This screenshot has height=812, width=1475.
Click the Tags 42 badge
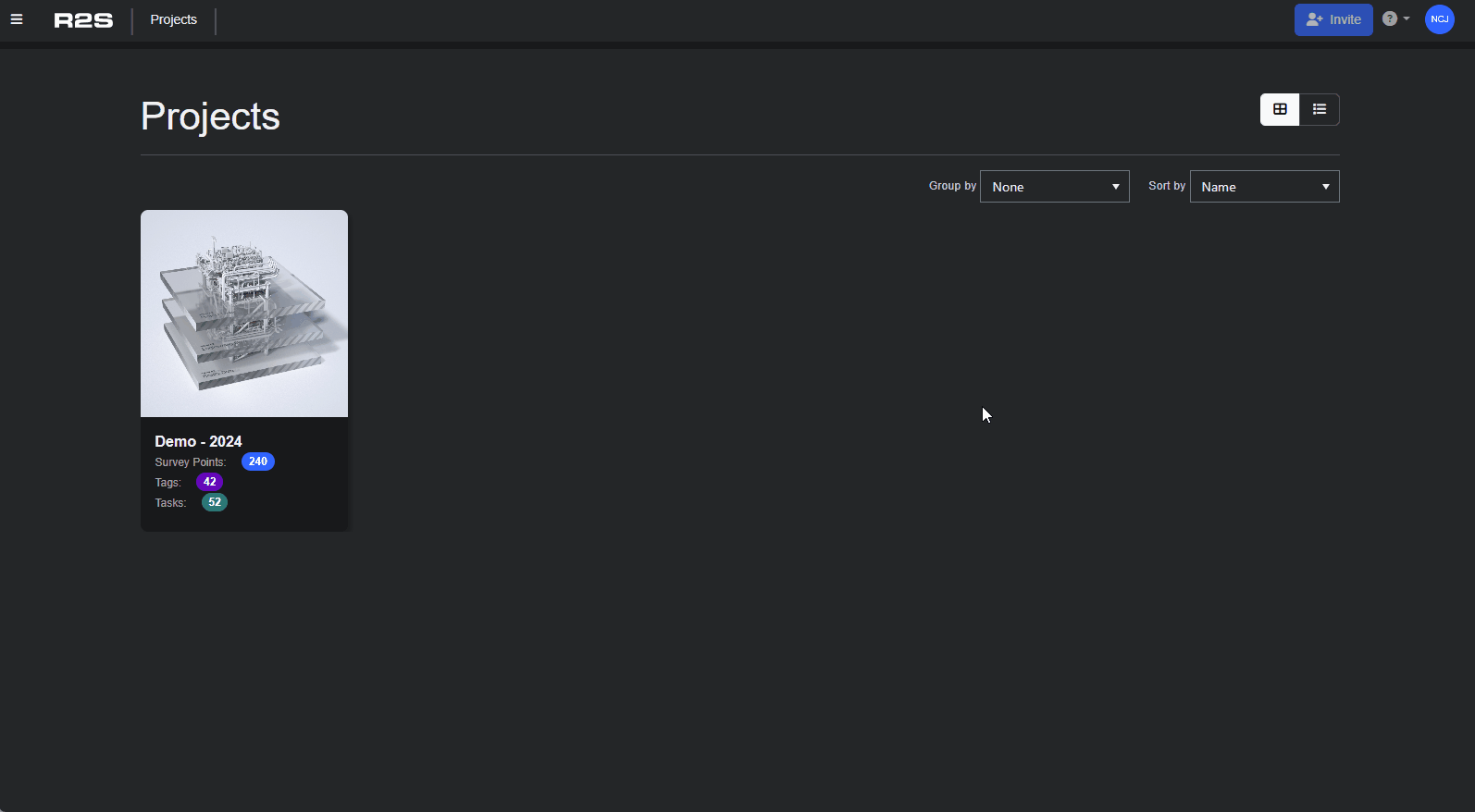click(x=209, y=482)
